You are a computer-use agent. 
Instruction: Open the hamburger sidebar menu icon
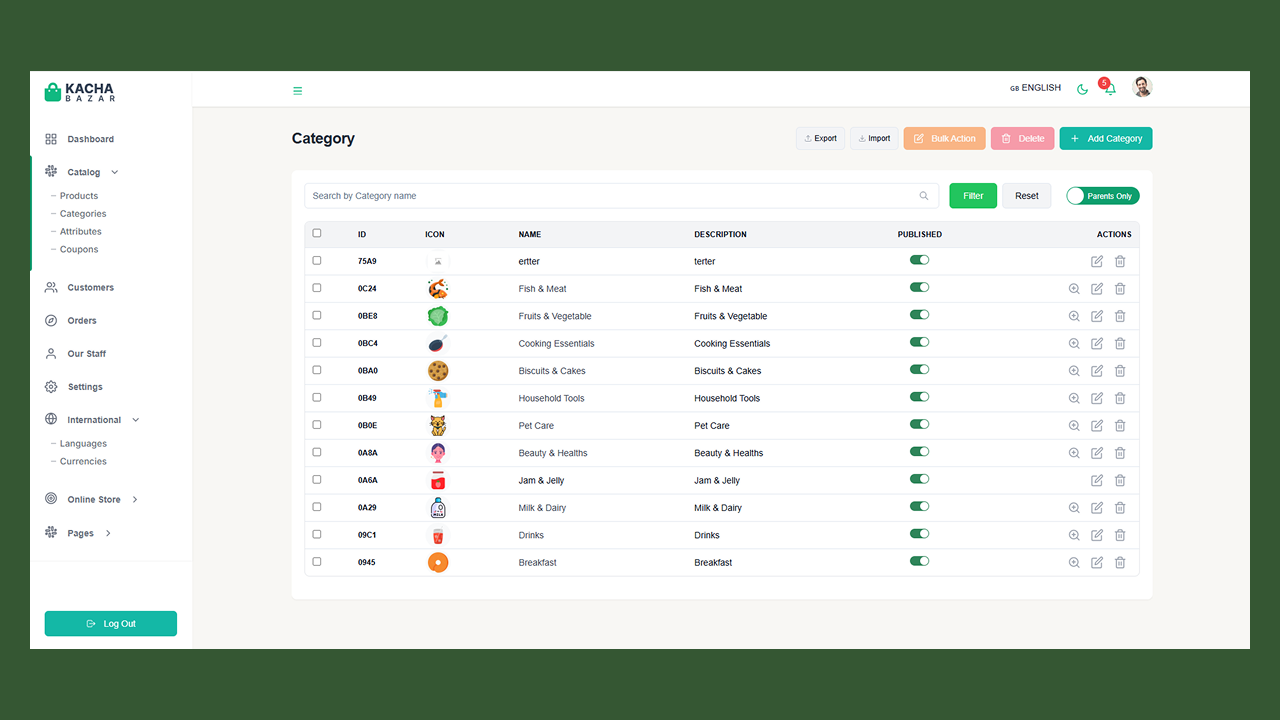click(x=297, y=91)
